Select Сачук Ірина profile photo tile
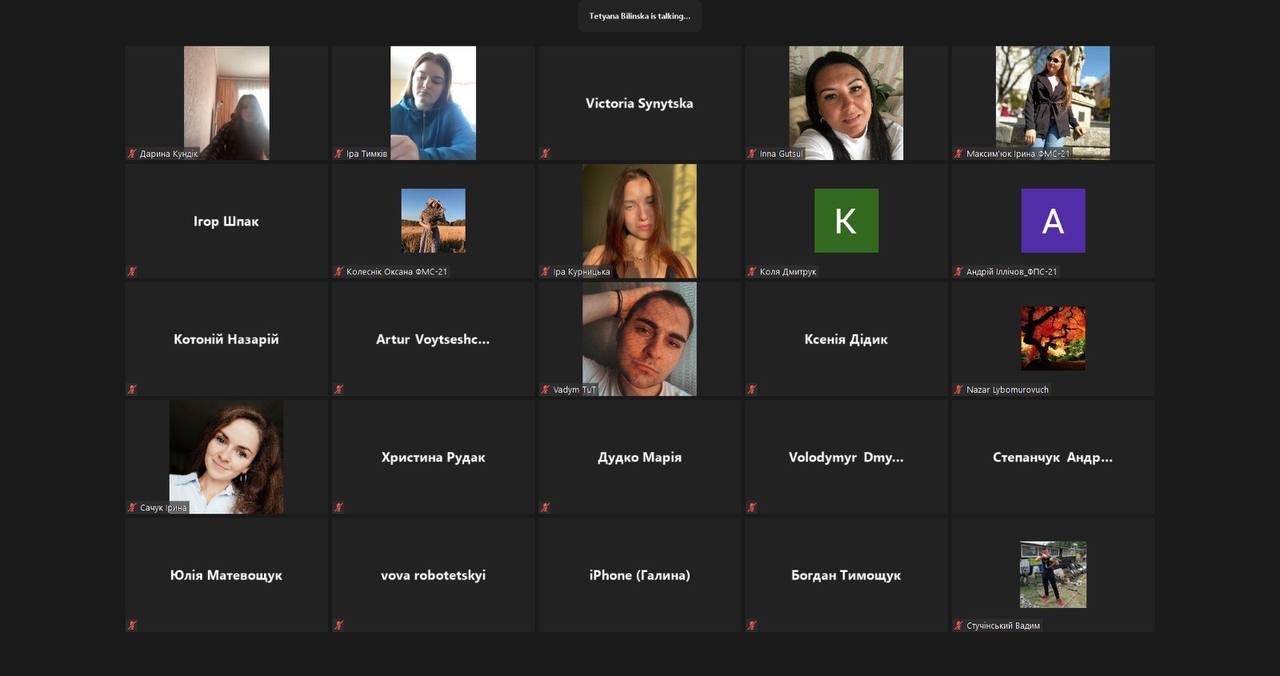This screenshot has width=1280, height=676. tap(226, 457)
